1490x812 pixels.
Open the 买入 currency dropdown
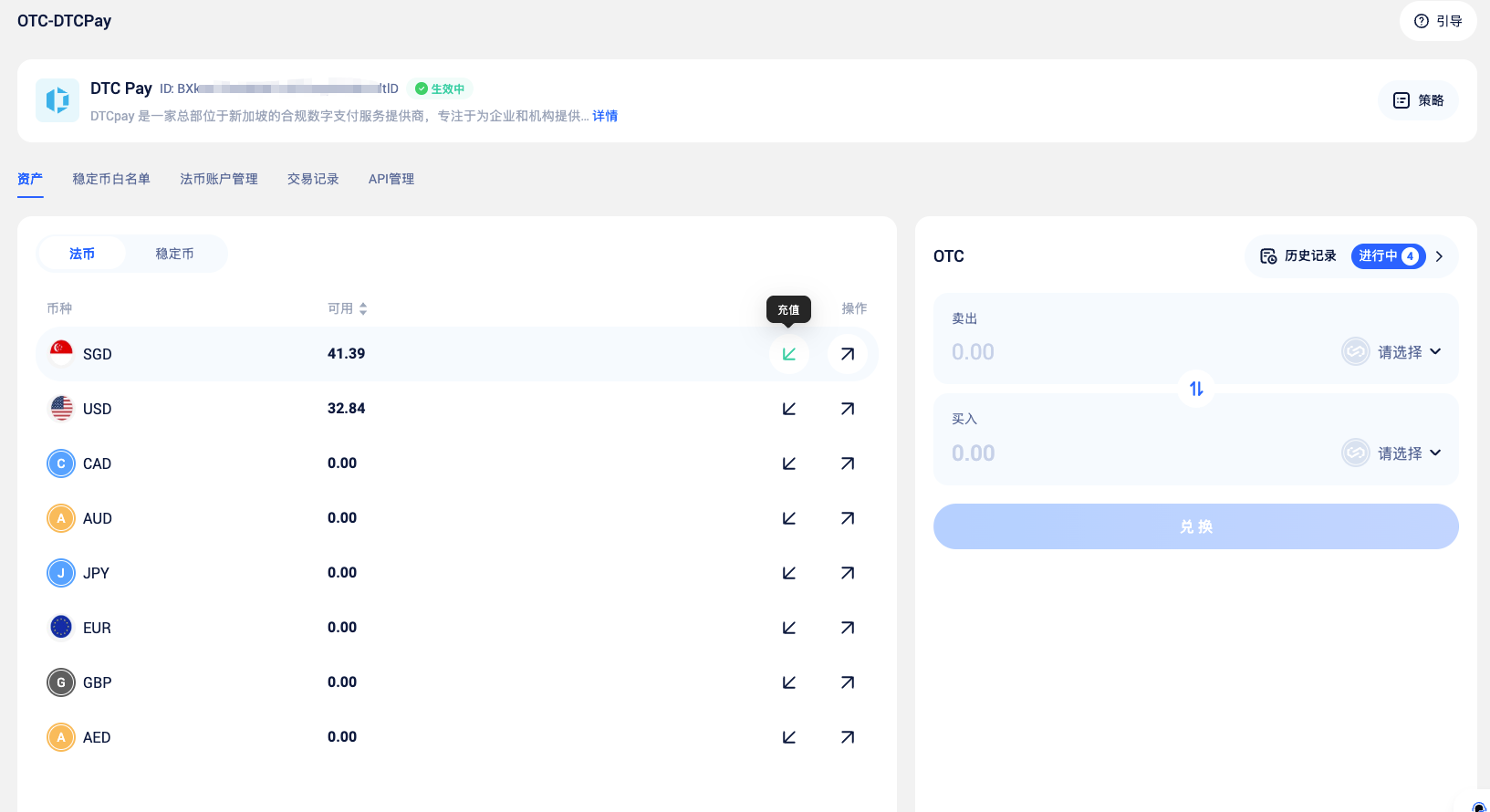(1391, 453)
